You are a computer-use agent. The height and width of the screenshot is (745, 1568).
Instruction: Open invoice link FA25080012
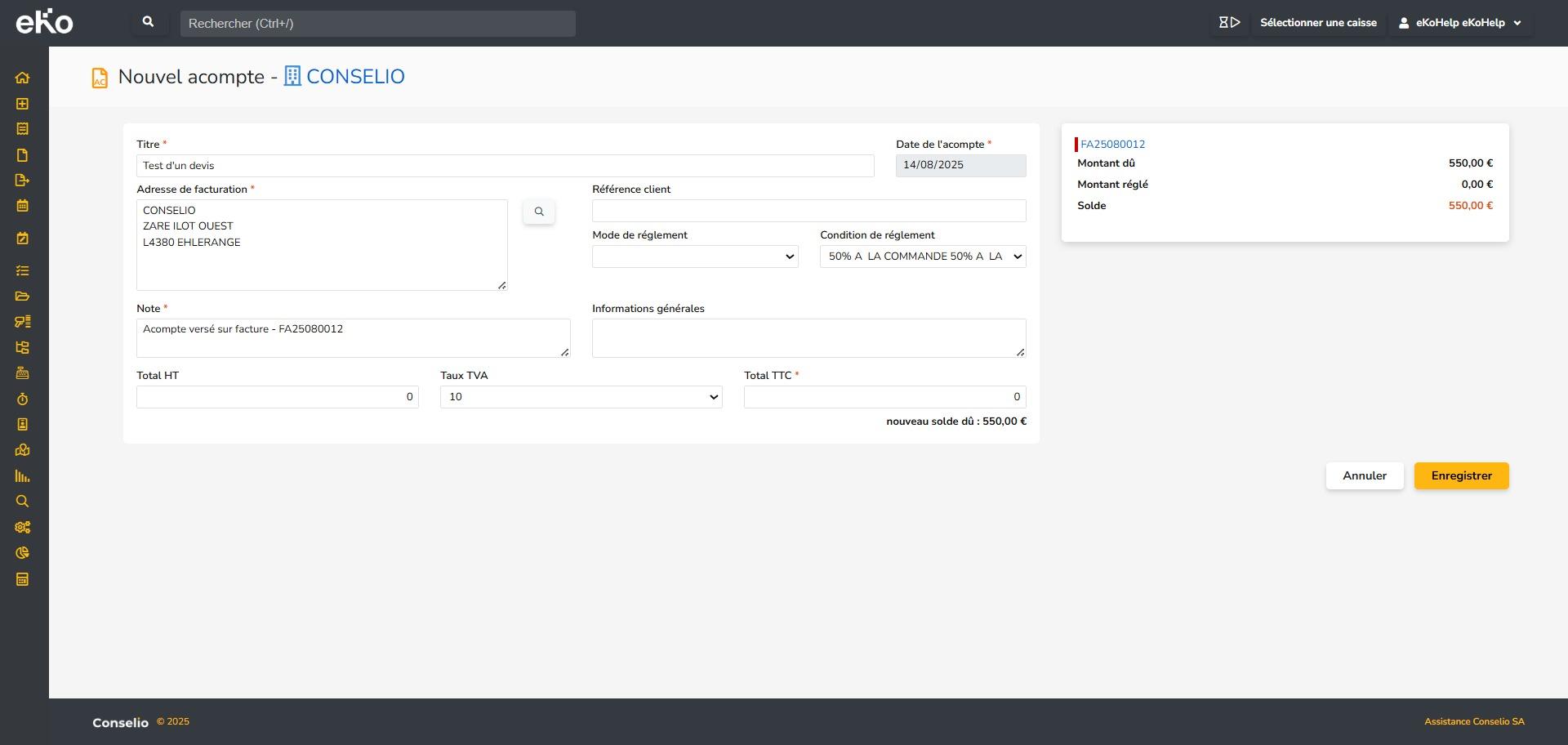click(1112, 145)
